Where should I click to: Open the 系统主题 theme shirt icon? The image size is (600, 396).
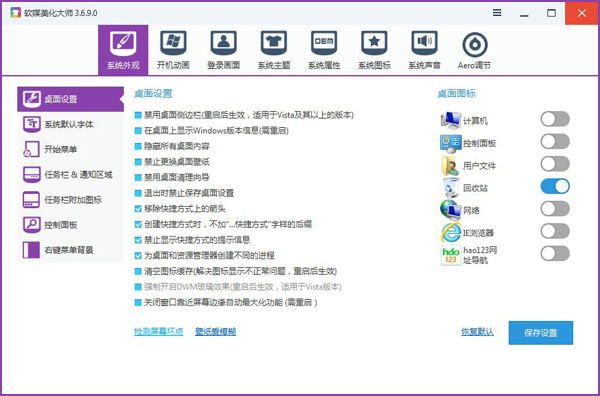[x=274, y=44]
